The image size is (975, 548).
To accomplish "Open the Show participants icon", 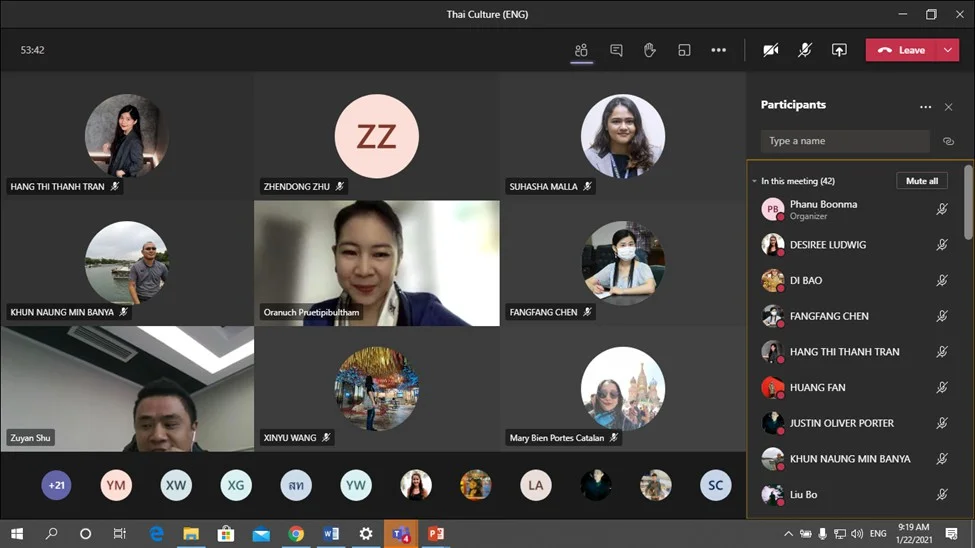I will click(581, 50).
